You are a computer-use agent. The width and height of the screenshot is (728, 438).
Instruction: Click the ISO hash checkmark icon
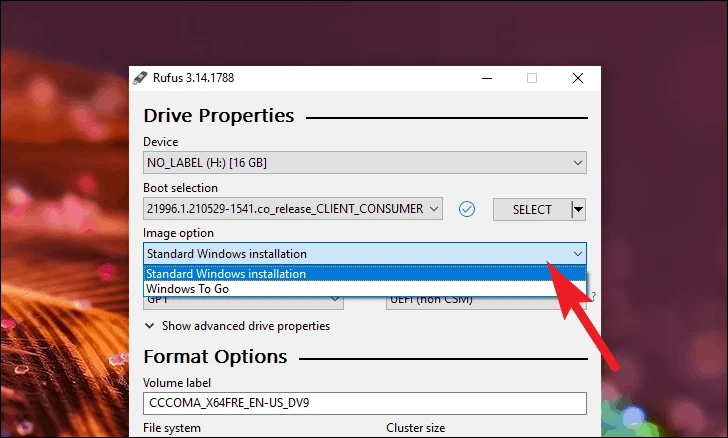[467, 209]
